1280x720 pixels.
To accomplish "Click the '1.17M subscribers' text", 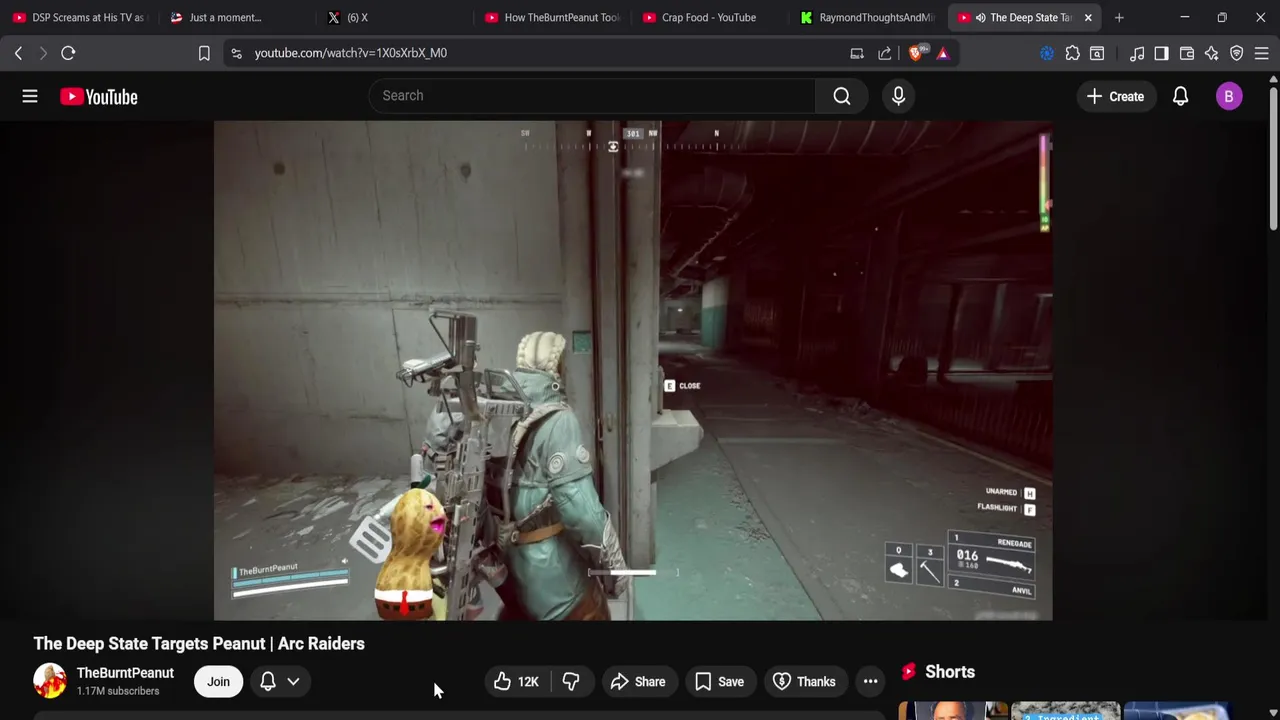I will pos(118,691).
